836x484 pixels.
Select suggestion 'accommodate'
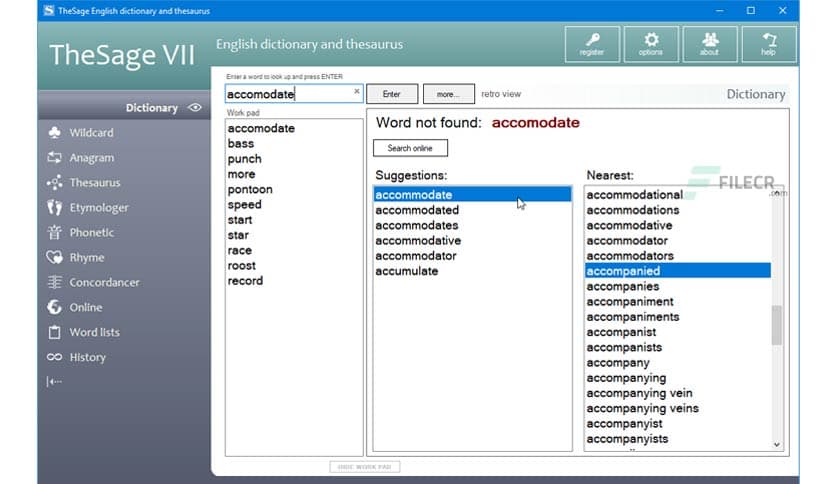(x=472, y=195)
